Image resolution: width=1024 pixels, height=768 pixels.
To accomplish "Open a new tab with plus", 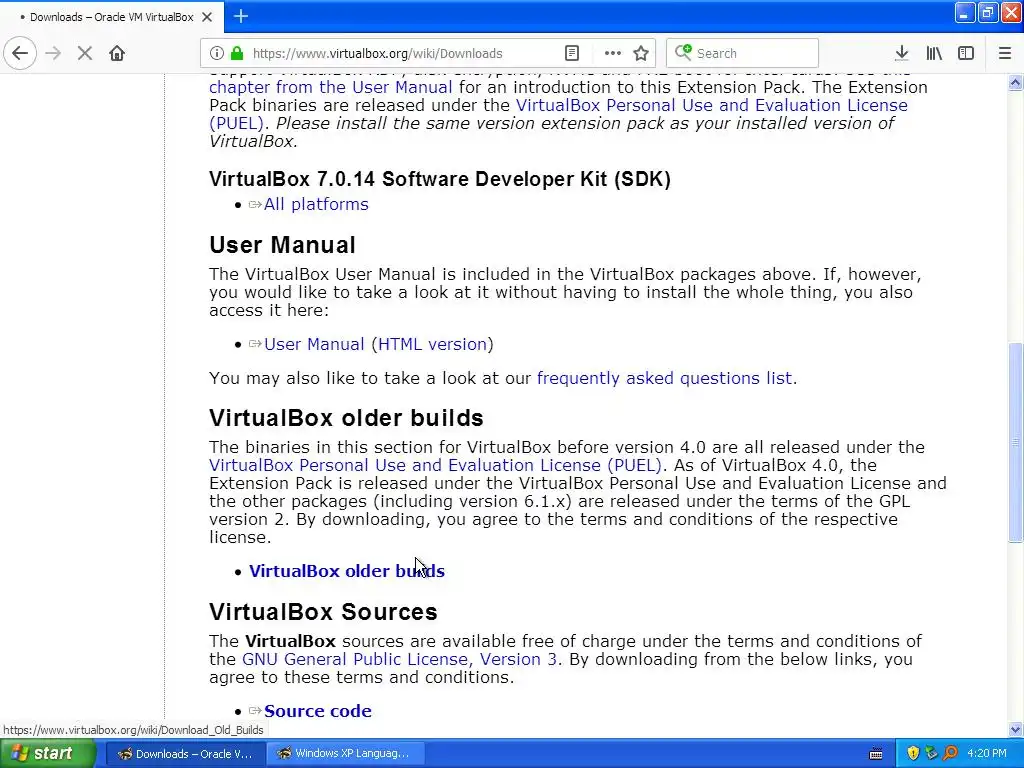I will click(x=240, y=16).
